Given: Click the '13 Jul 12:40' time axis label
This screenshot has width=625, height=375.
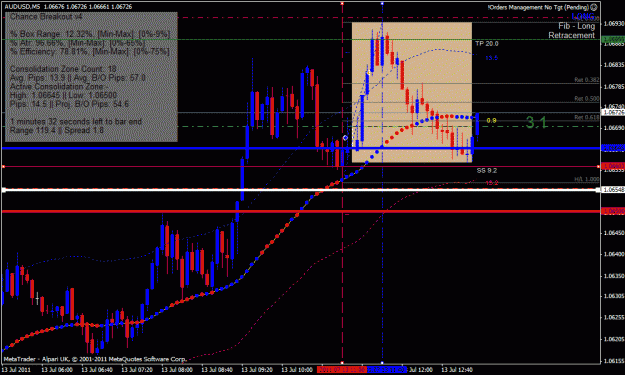Looking at the screenshot, I should coord(457,370).
